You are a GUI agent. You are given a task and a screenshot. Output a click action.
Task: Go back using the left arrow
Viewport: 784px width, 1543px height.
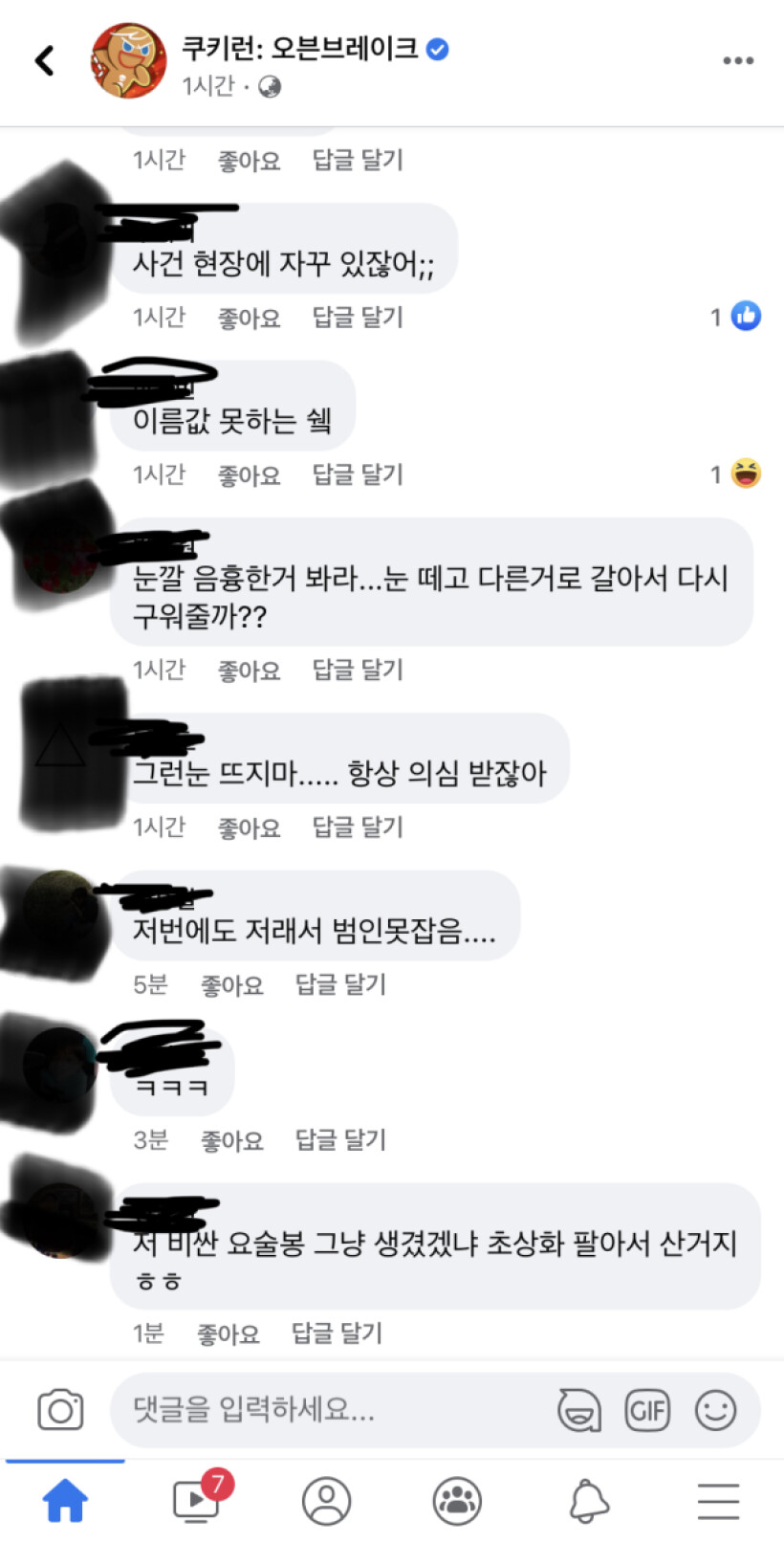pyautogui.click(x=44, y=61)
